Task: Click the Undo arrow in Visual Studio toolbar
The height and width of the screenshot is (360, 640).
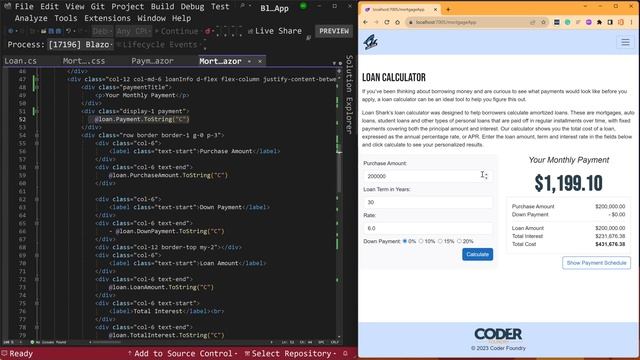Action: pyautogui.click(x=69, y=31)
